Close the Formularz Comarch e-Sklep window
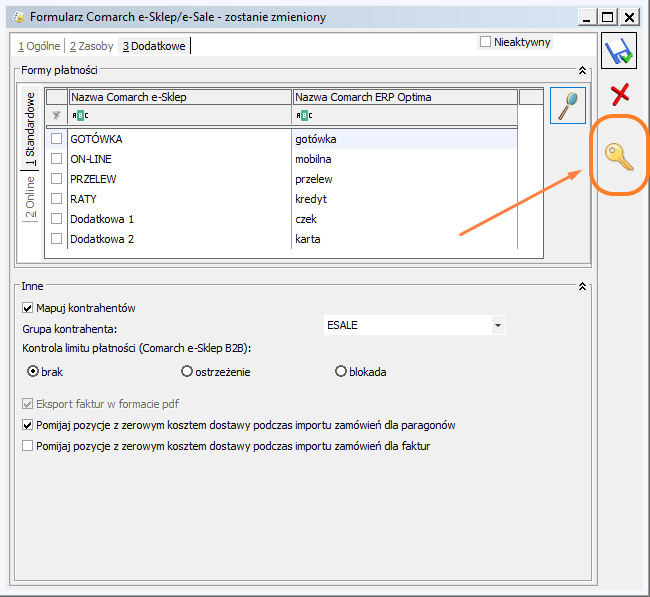This screenshot has height=597, width=650. (629, 17)
